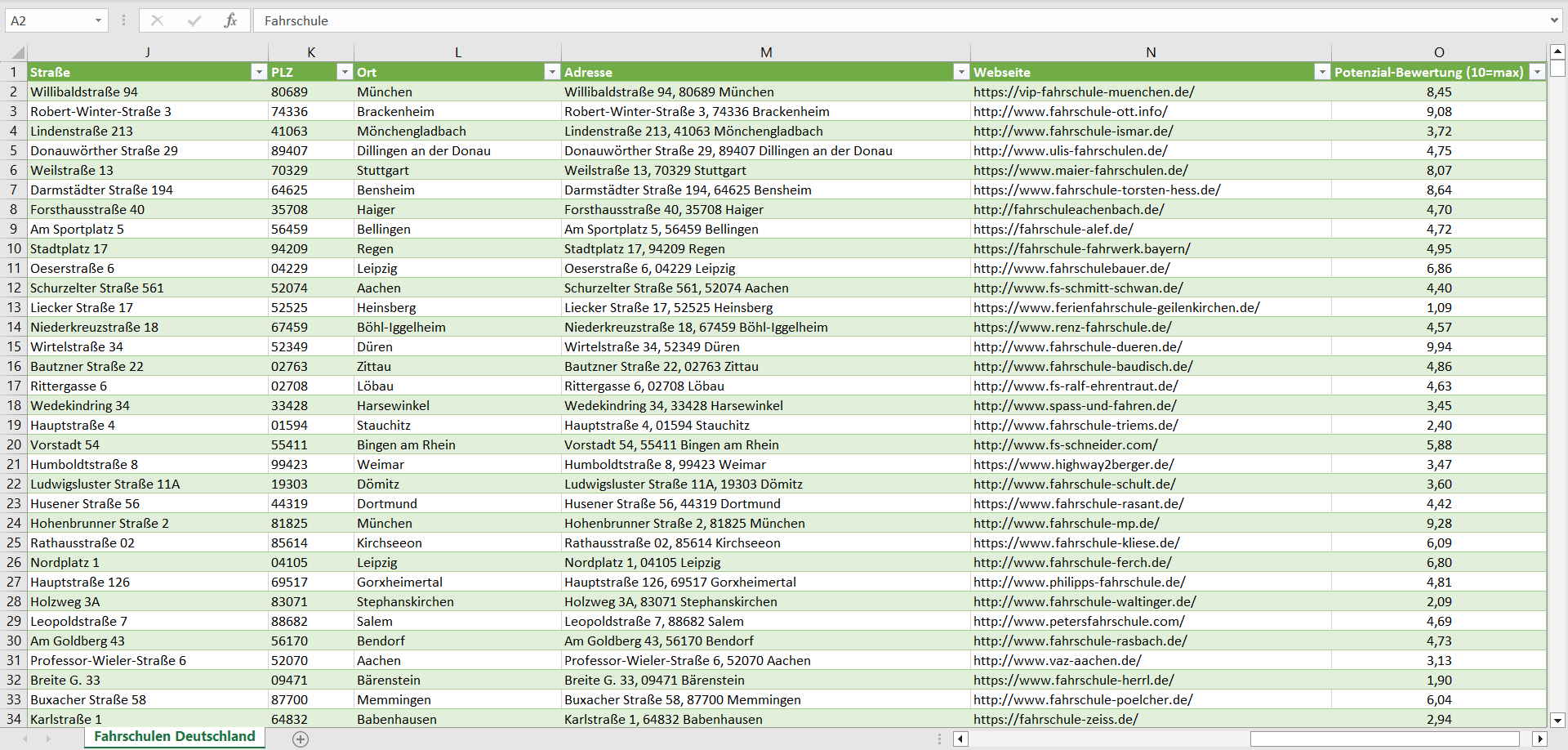The width and height of the screenshot is (1568, 750).
Task: Click vertical scrollbar up arrow
Action: (x=1557, y=51)
